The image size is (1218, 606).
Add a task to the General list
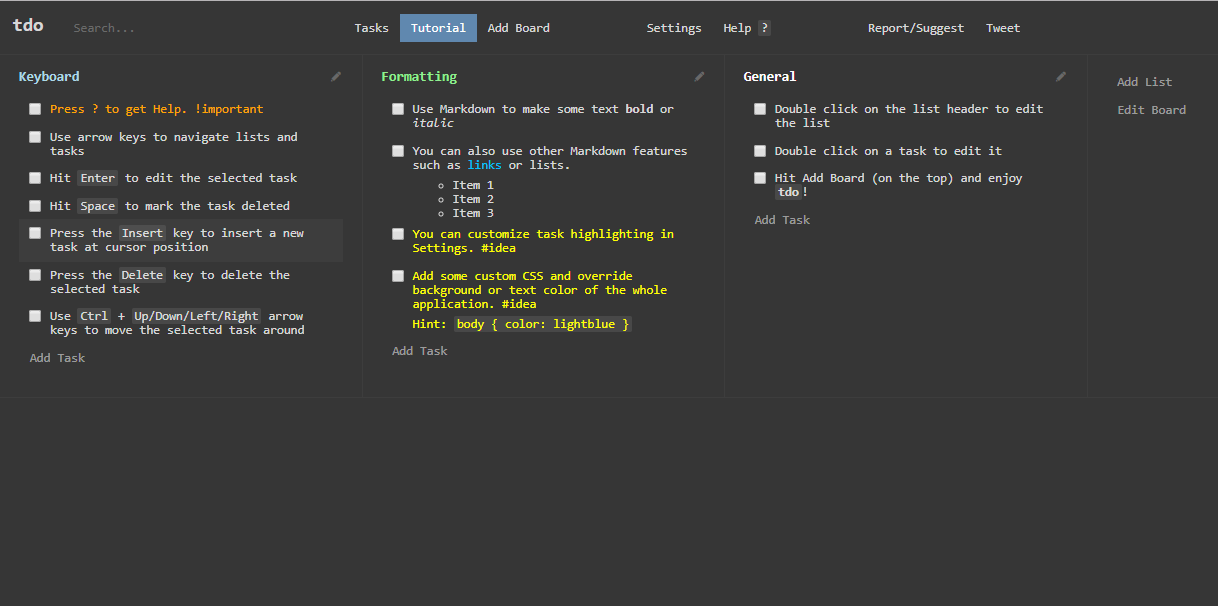tap(782, 220)
